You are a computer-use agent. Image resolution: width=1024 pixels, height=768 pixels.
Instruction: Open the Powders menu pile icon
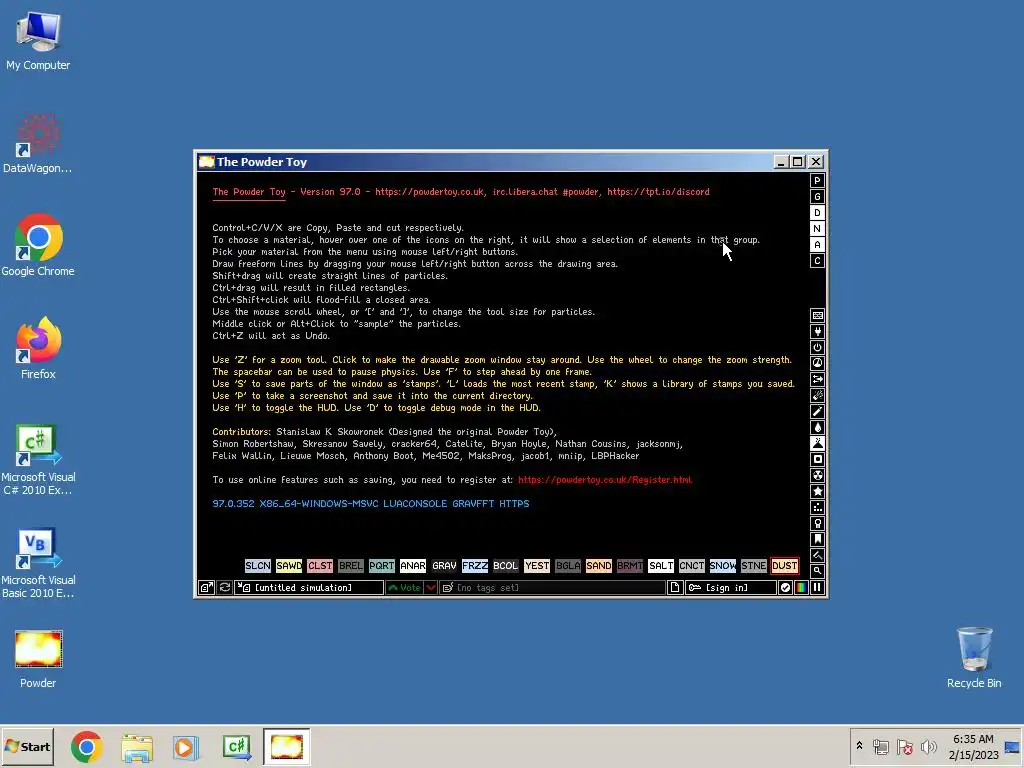[817, 443]
